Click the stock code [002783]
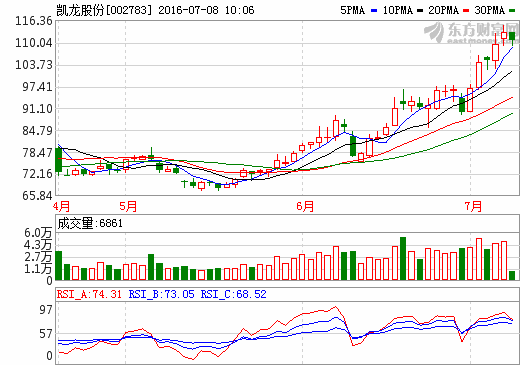Image resolution: width=520 pixels, height=365 pixels. (129, 10)
